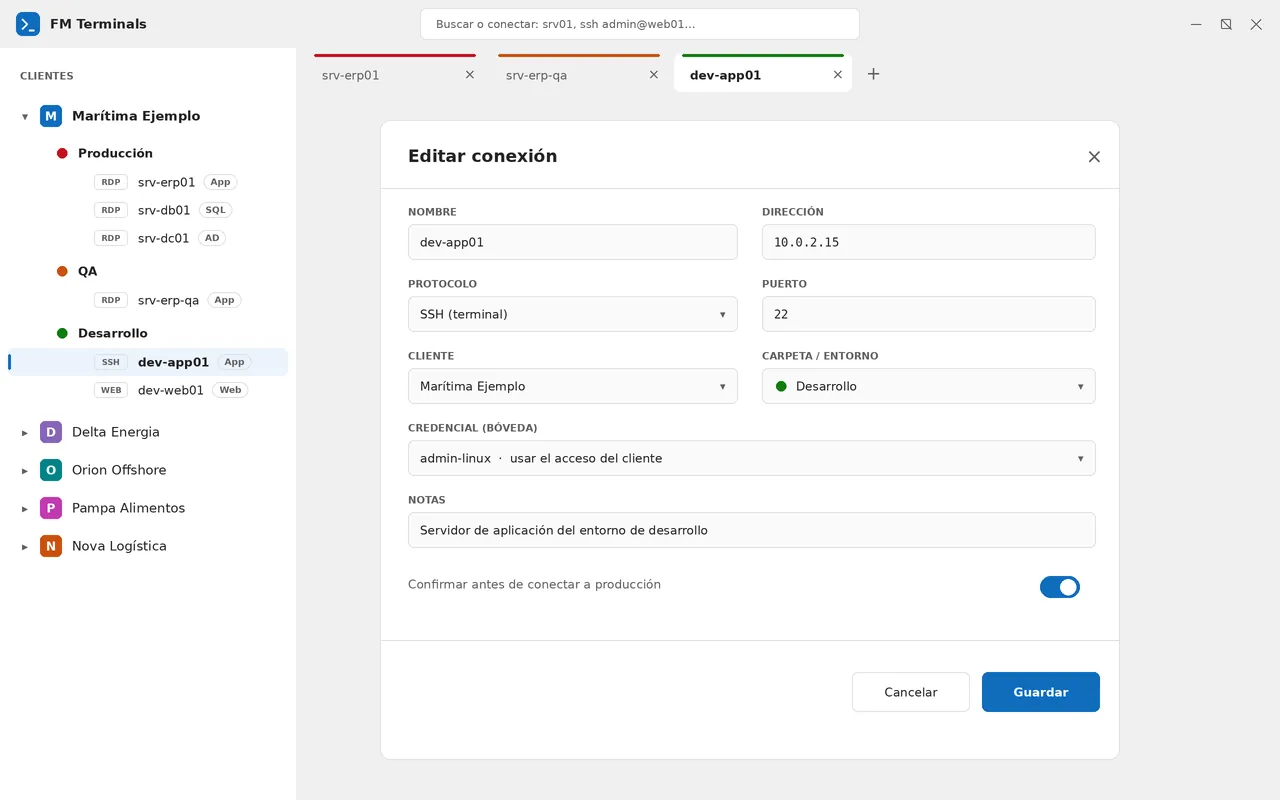Close the srv-erp-qa tab

click(x=654, y=75)
